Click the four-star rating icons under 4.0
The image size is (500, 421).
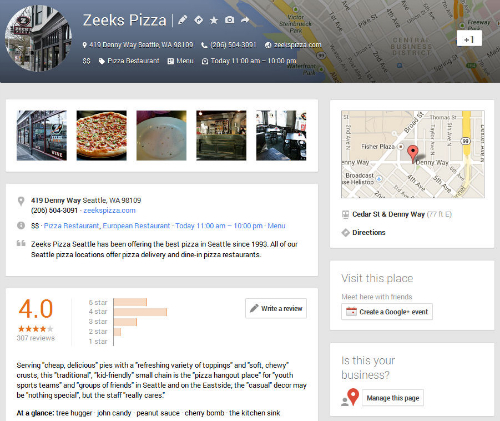35,329
